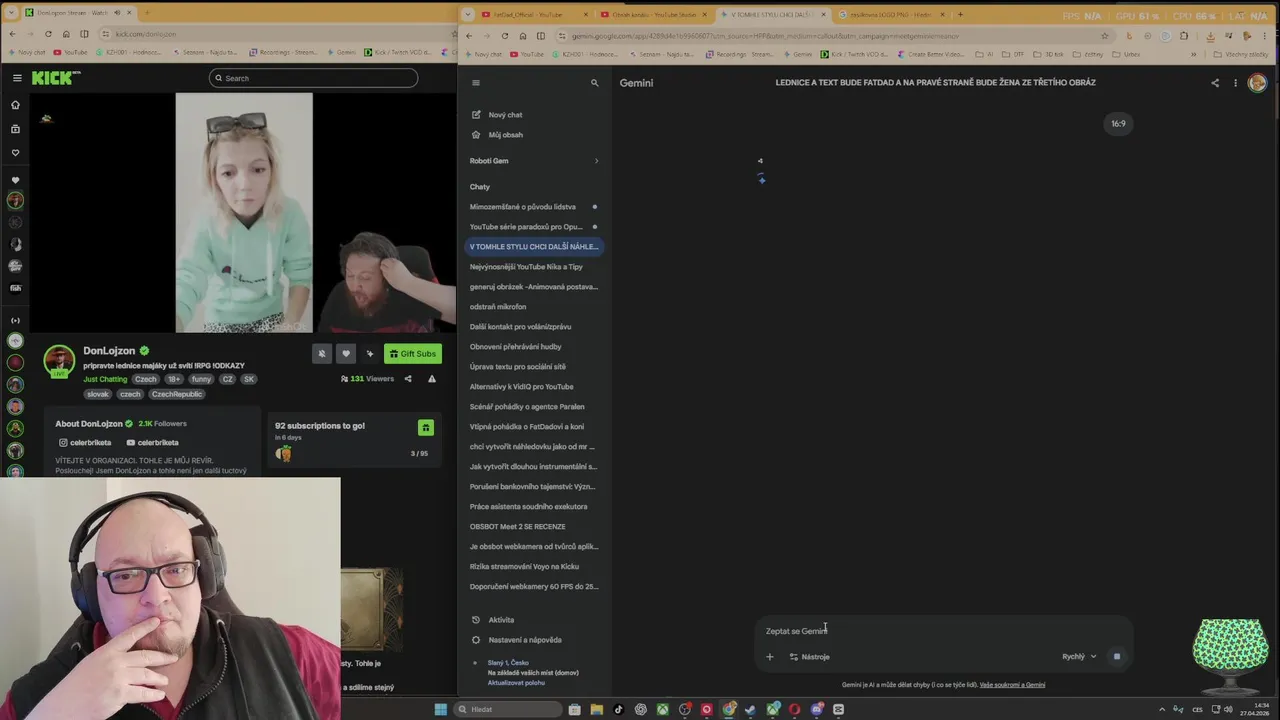Click Aktualizovat polohu link

[x=516, y=683]
